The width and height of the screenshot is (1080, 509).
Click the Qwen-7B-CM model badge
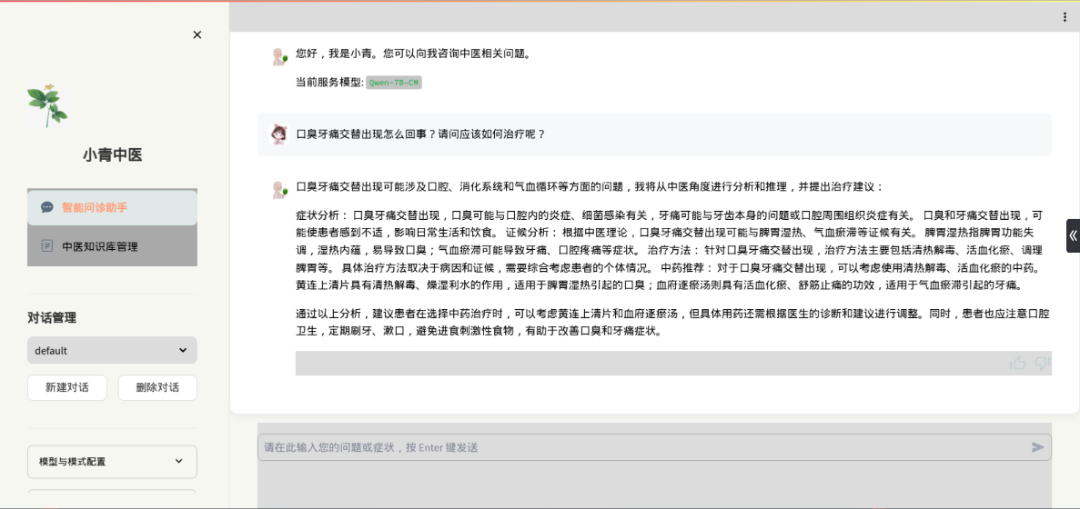pos(393,82)
